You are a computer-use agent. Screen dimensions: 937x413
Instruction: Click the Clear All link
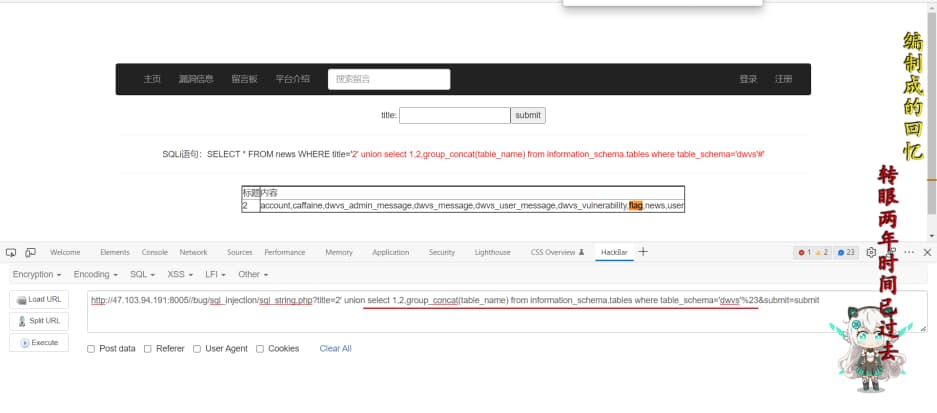(335, 348)
